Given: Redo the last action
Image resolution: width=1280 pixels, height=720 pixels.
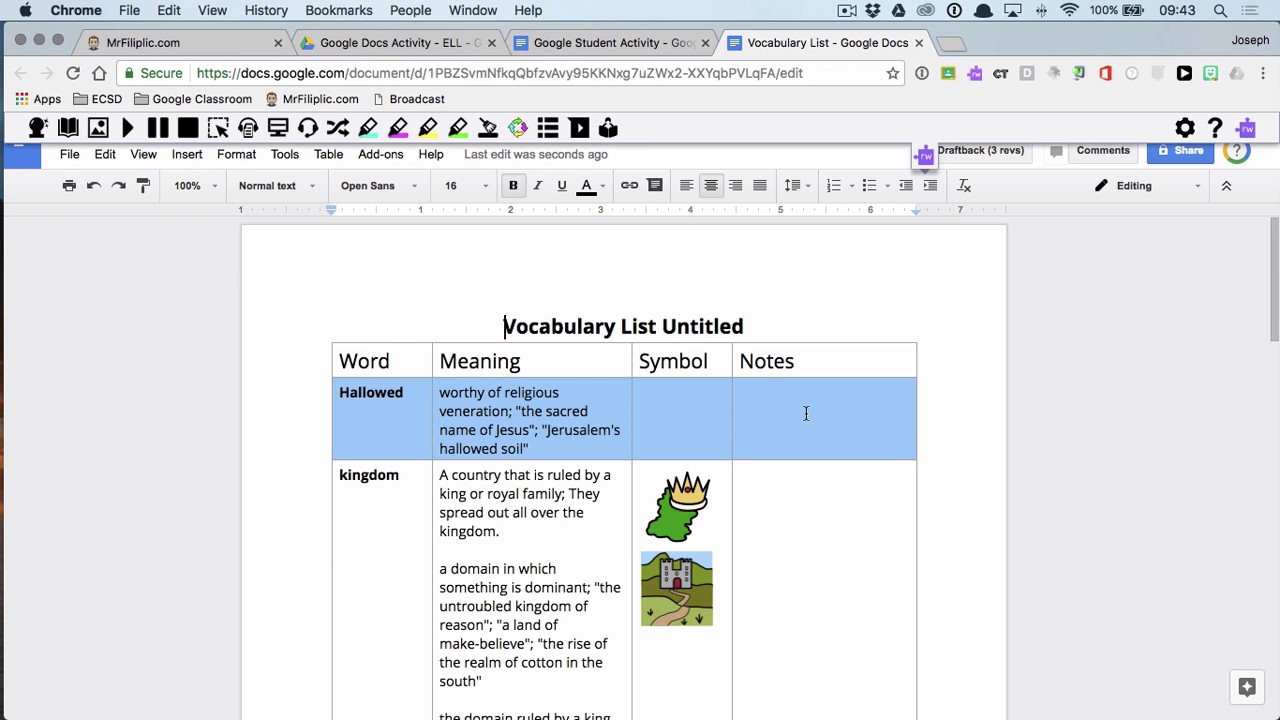Looking at the screenshot, I should tap(118, 186).
